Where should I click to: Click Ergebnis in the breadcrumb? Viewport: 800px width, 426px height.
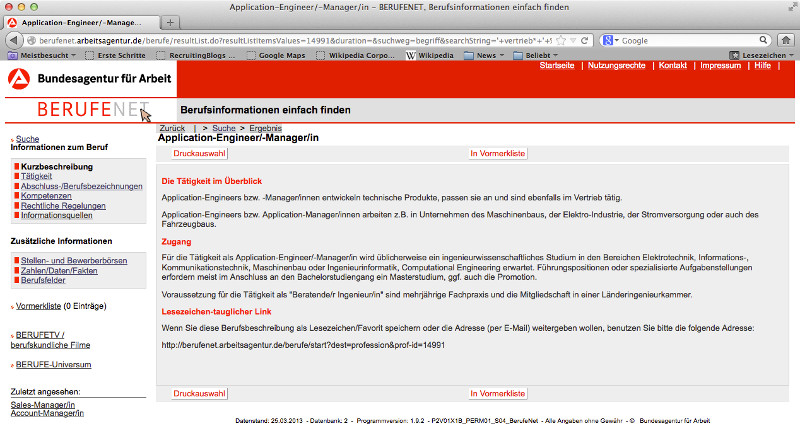[x=265, y=128]
